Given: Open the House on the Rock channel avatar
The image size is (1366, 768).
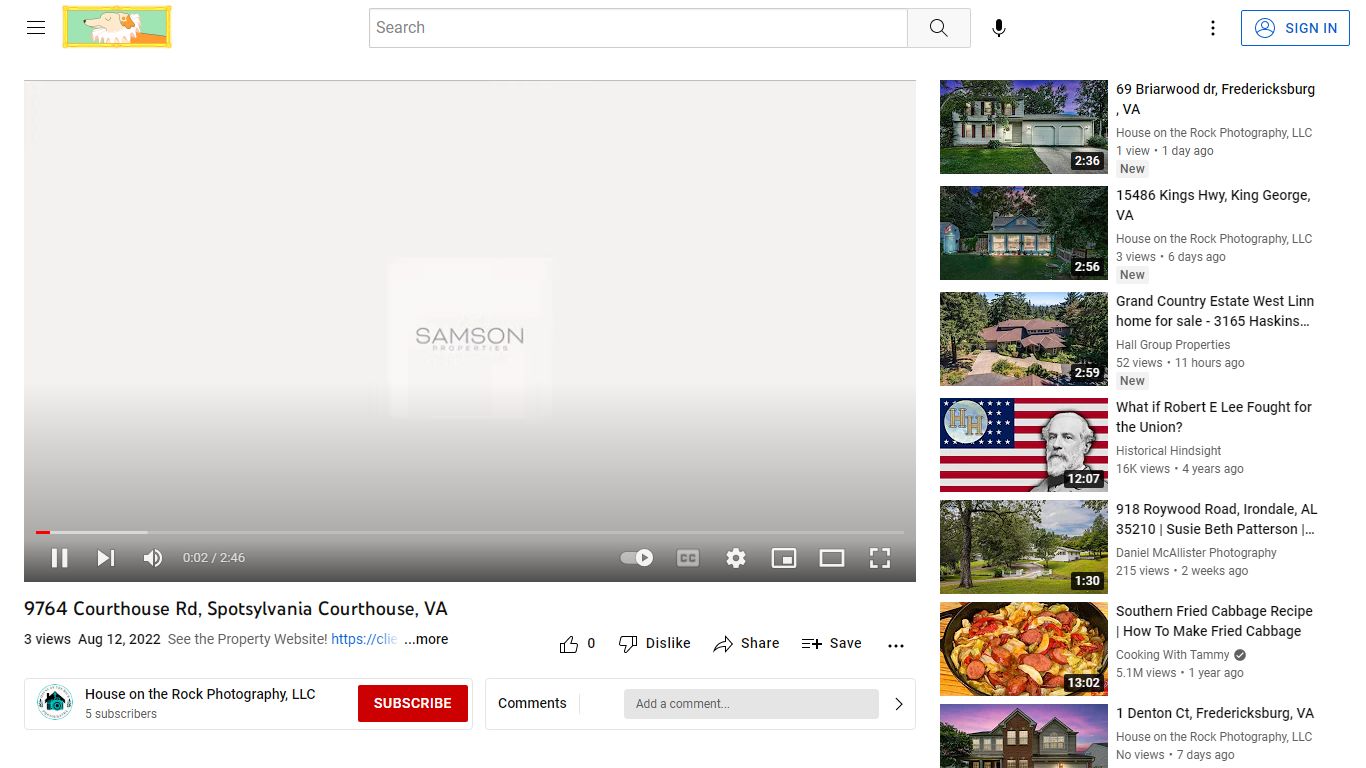Looking at the screenshot, I should pos(55,703).
